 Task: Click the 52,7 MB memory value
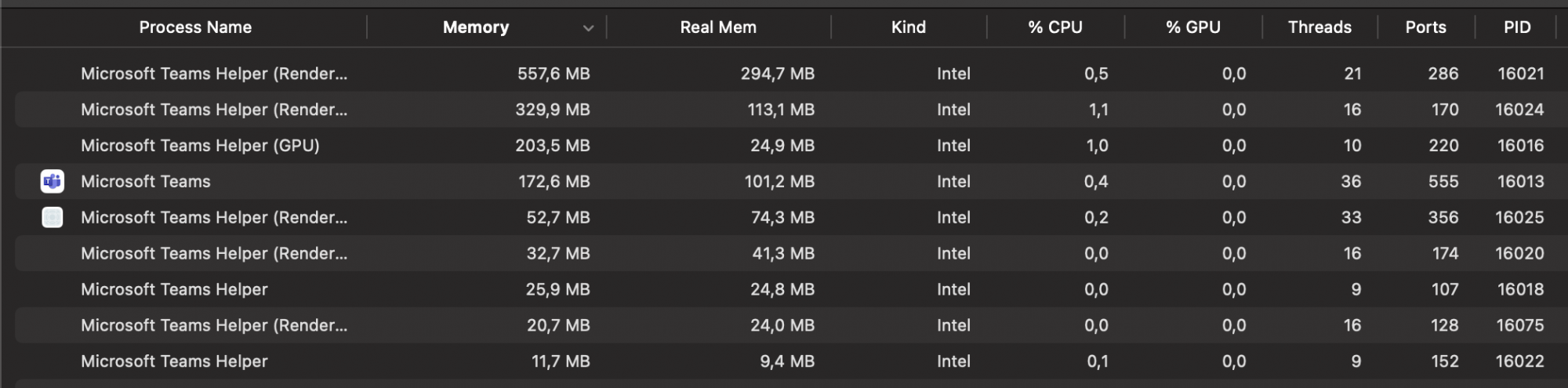557,218
